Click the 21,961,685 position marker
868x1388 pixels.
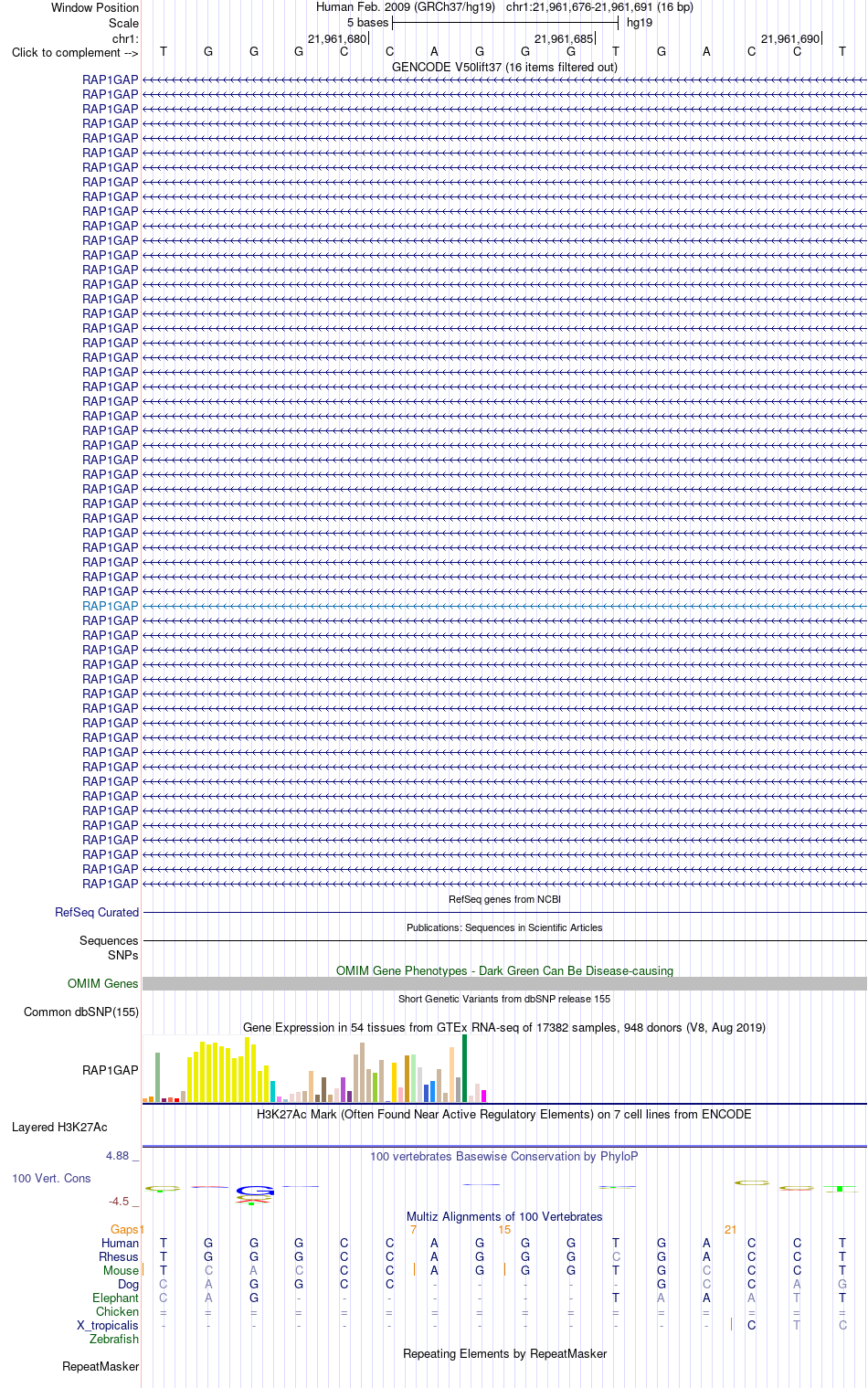pyautogui.click(x=564, y=38)
